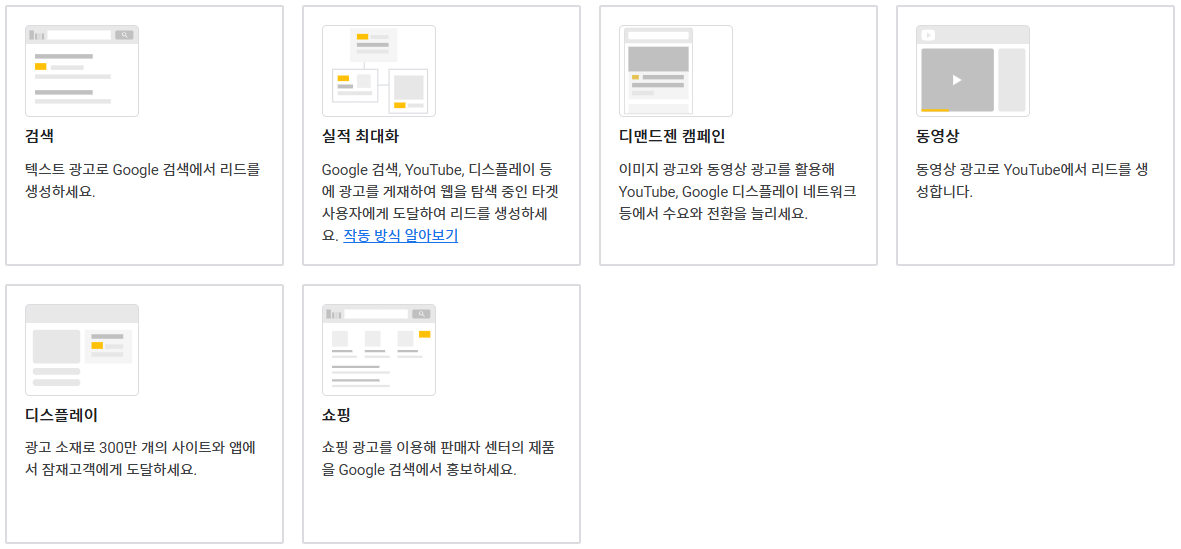Select the 검색 campaign type title
This screenshot has height=549, width=1181.
[40, 136]
